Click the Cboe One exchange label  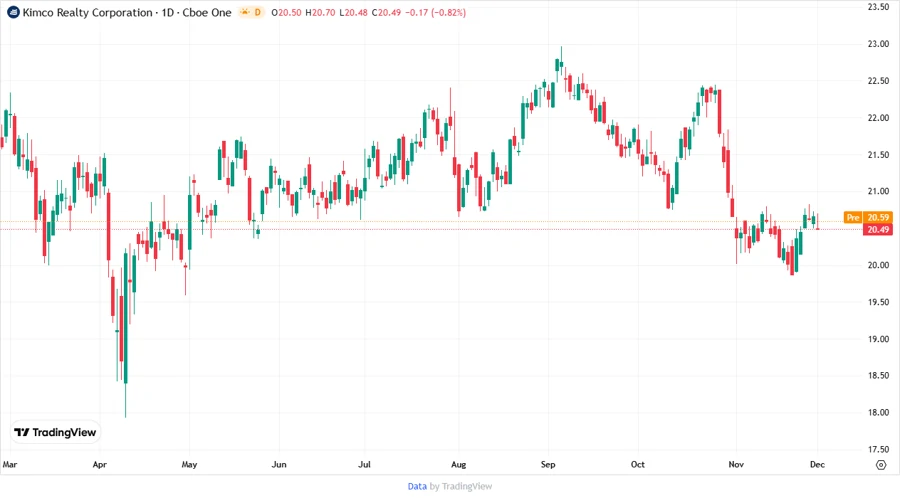tap(207, 12)
